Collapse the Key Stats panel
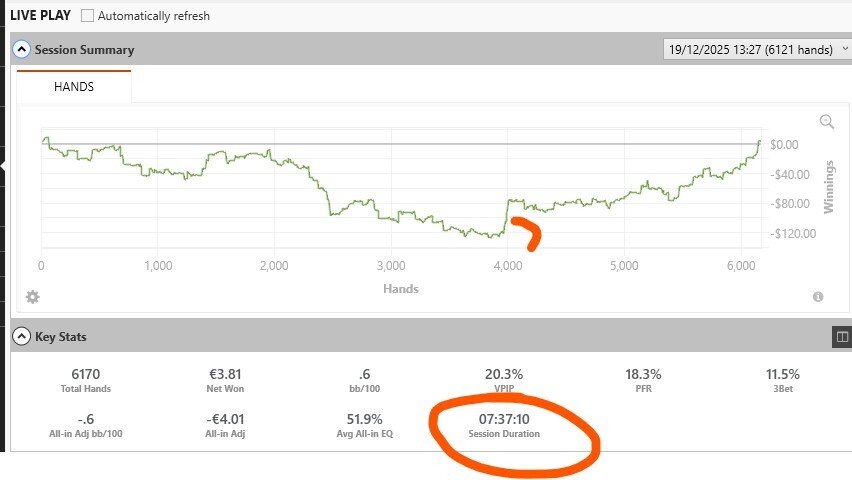The width and height of the screenshot is (852, 480). pos(21,337)
